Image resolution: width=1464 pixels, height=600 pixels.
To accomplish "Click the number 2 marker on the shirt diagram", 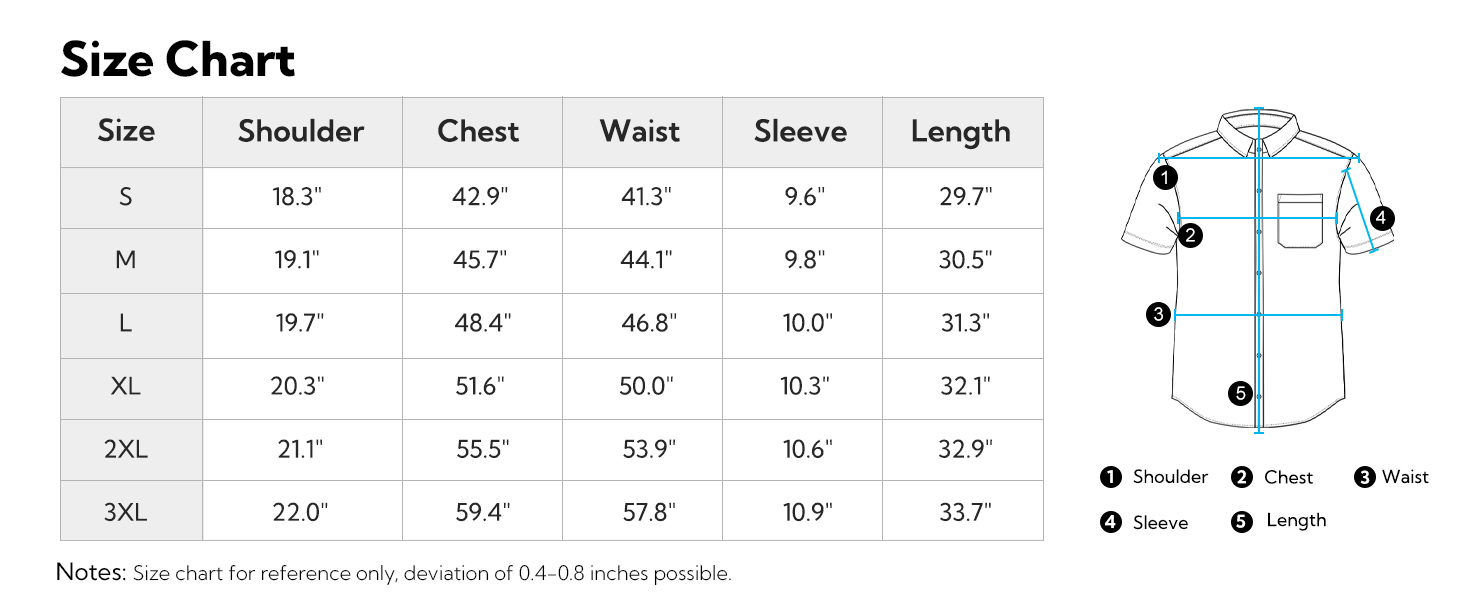I will [1190, 236].
